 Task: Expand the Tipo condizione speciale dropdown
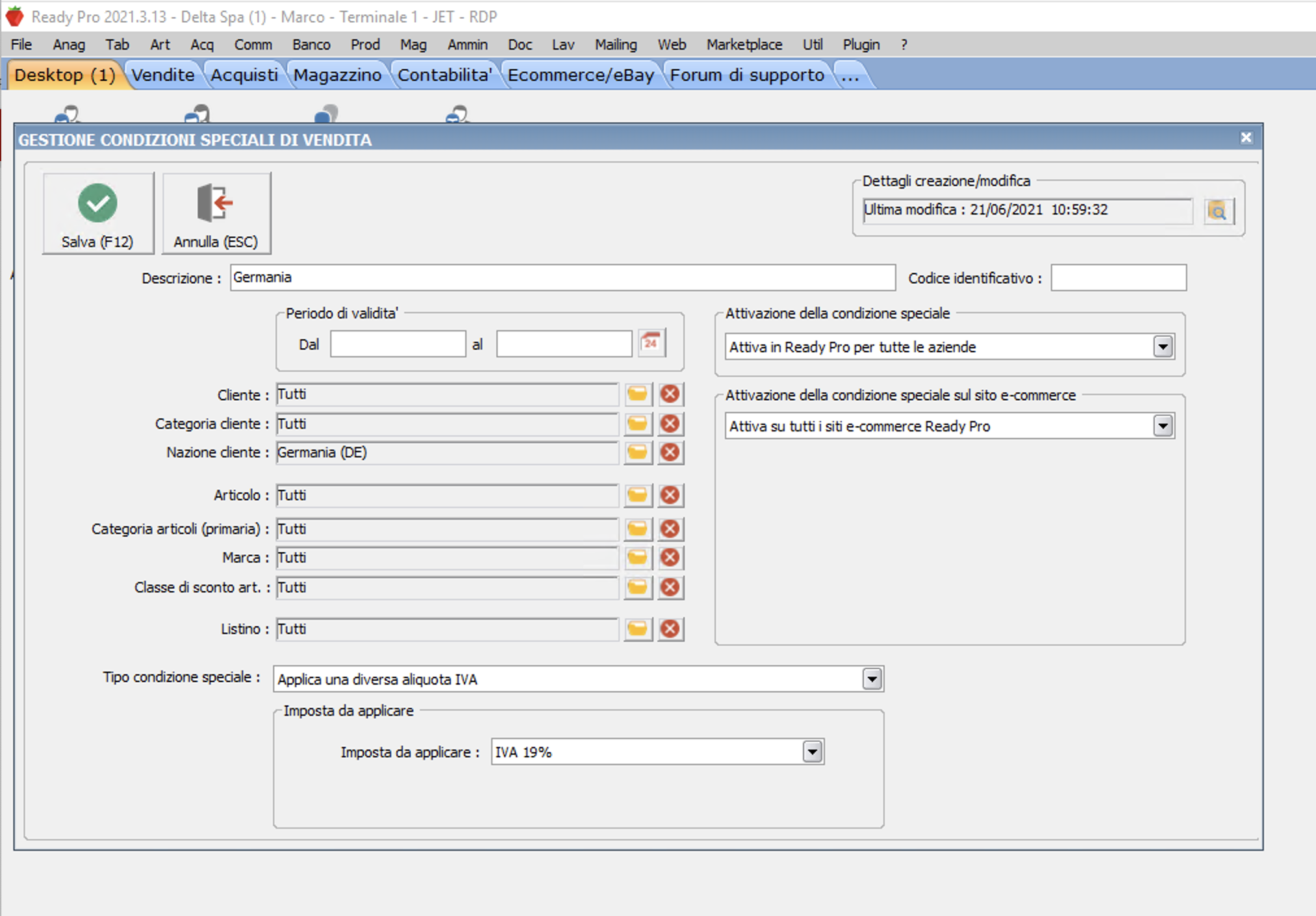pos(872,680)
